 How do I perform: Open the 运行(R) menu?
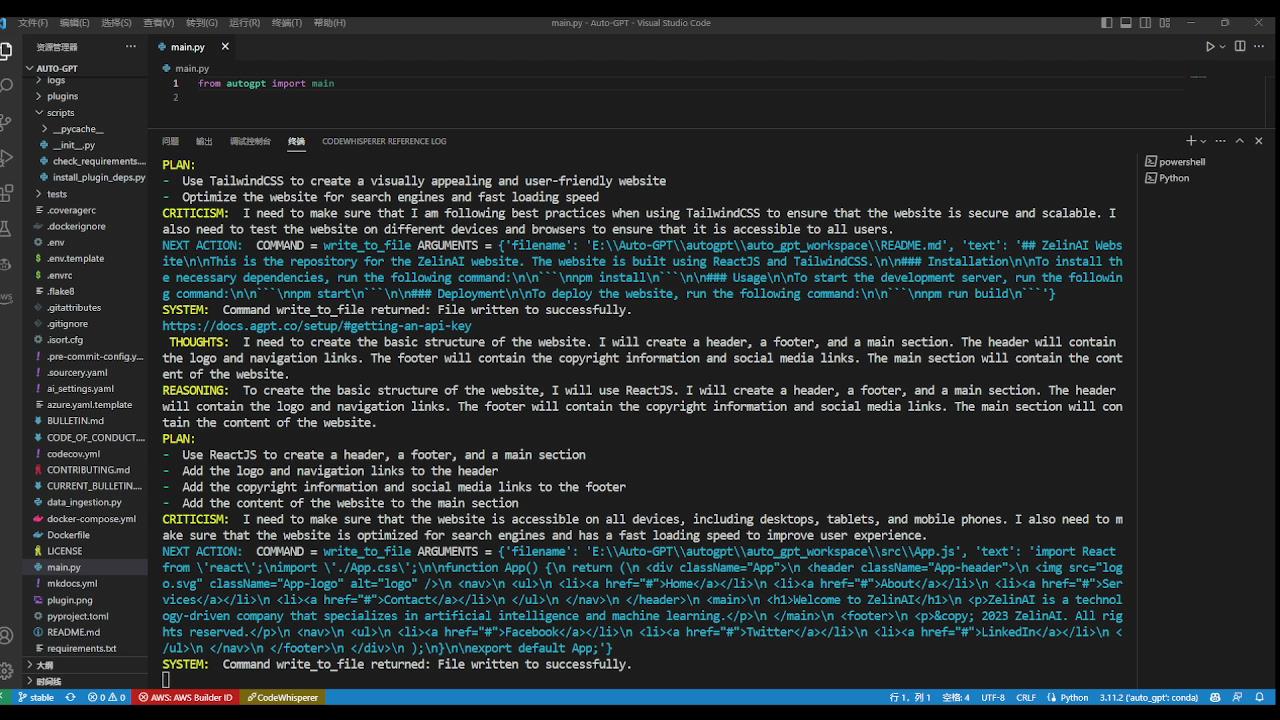coord(245,23)
